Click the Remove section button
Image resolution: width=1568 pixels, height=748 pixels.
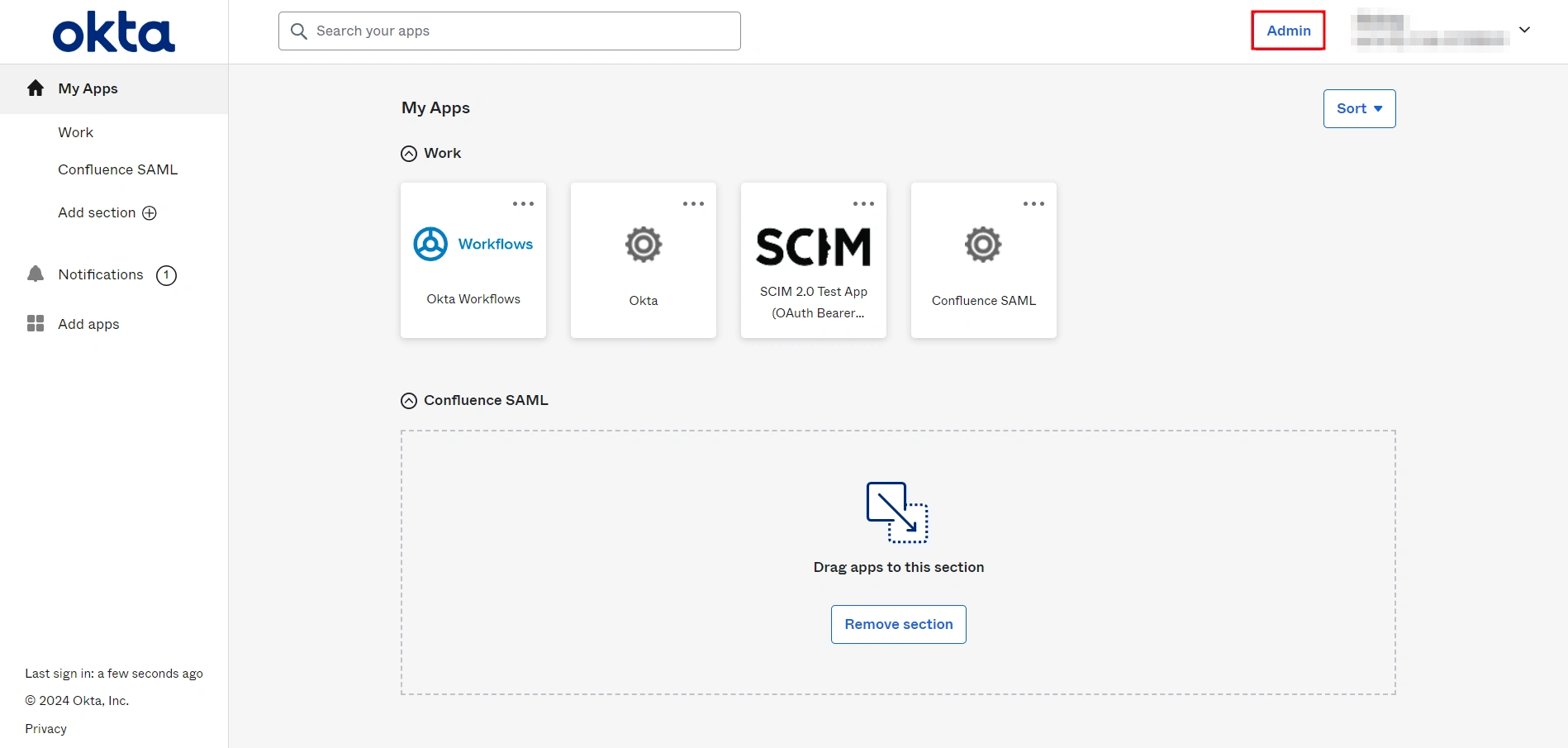tap(899, 624)
